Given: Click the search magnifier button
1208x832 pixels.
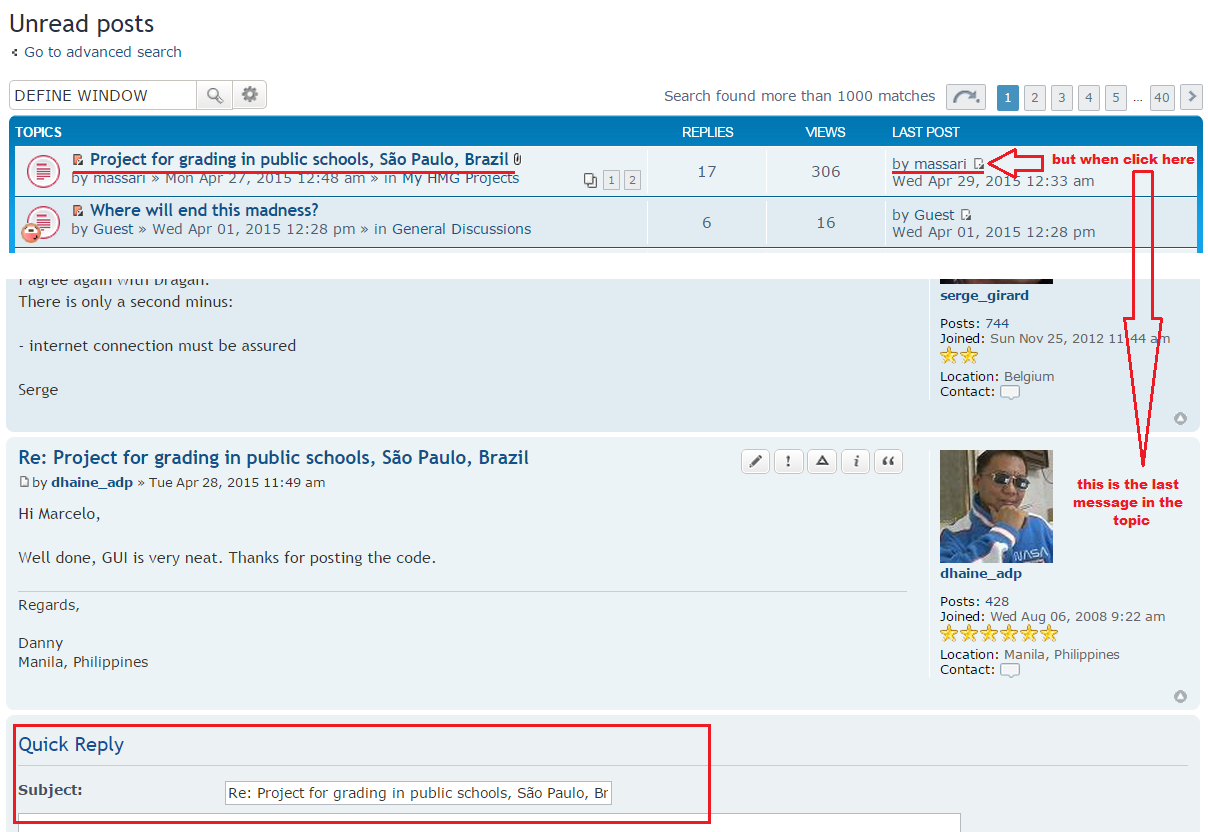Looking at the screenshot, I should (x=214, y=95).
